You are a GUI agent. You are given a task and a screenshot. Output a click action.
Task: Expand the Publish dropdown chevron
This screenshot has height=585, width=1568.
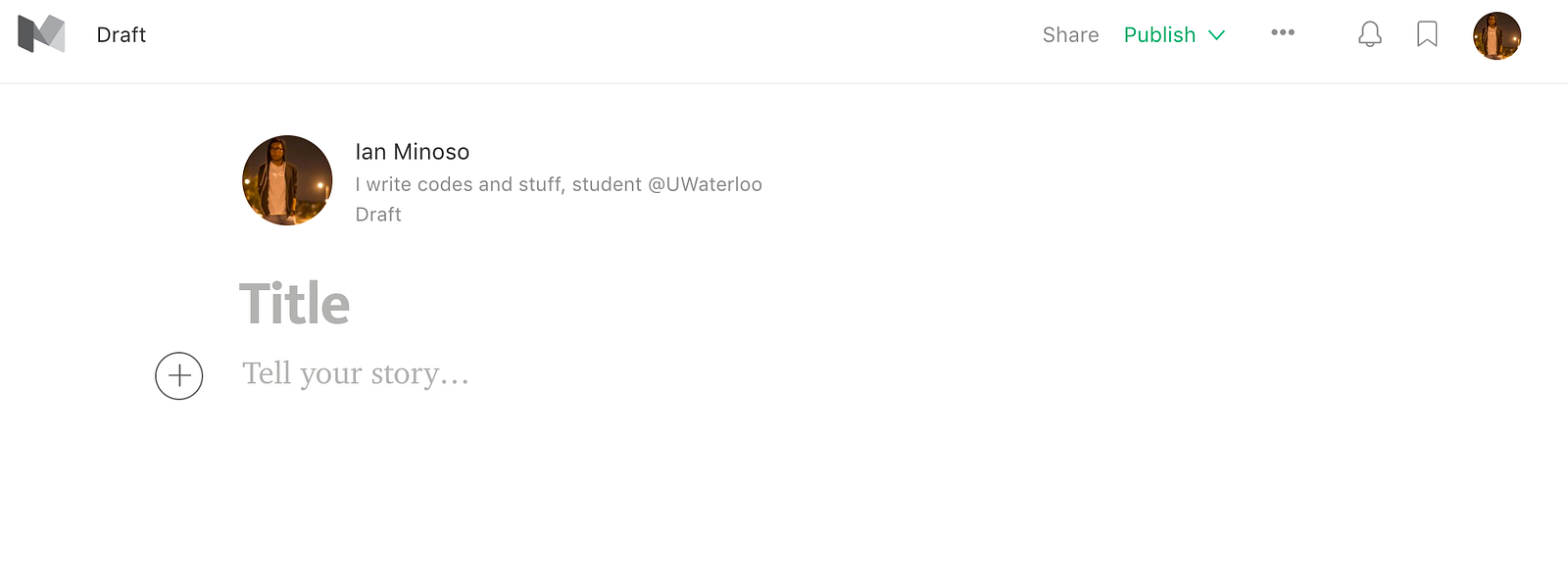click(x=1217, y=35)
